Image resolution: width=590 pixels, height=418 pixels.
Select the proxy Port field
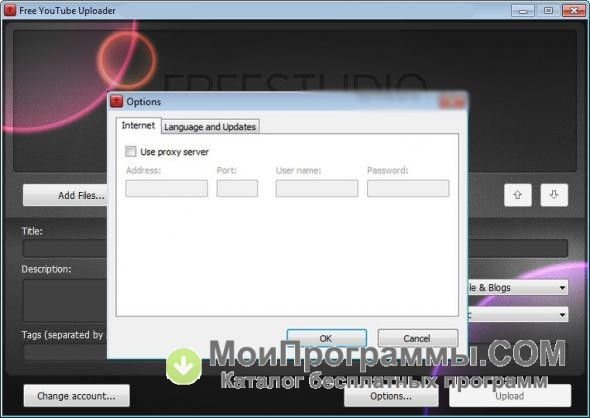237,188
